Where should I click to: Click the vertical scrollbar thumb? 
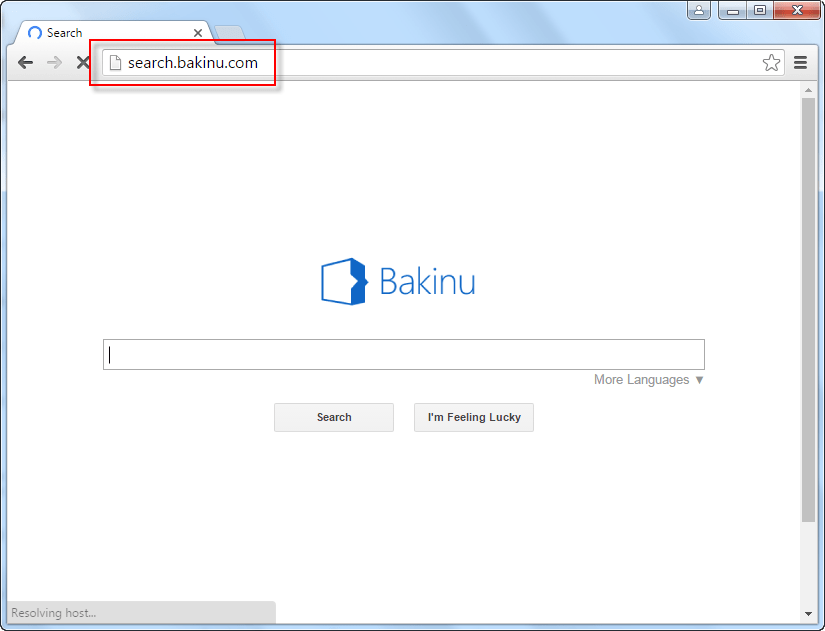[808, 310]
